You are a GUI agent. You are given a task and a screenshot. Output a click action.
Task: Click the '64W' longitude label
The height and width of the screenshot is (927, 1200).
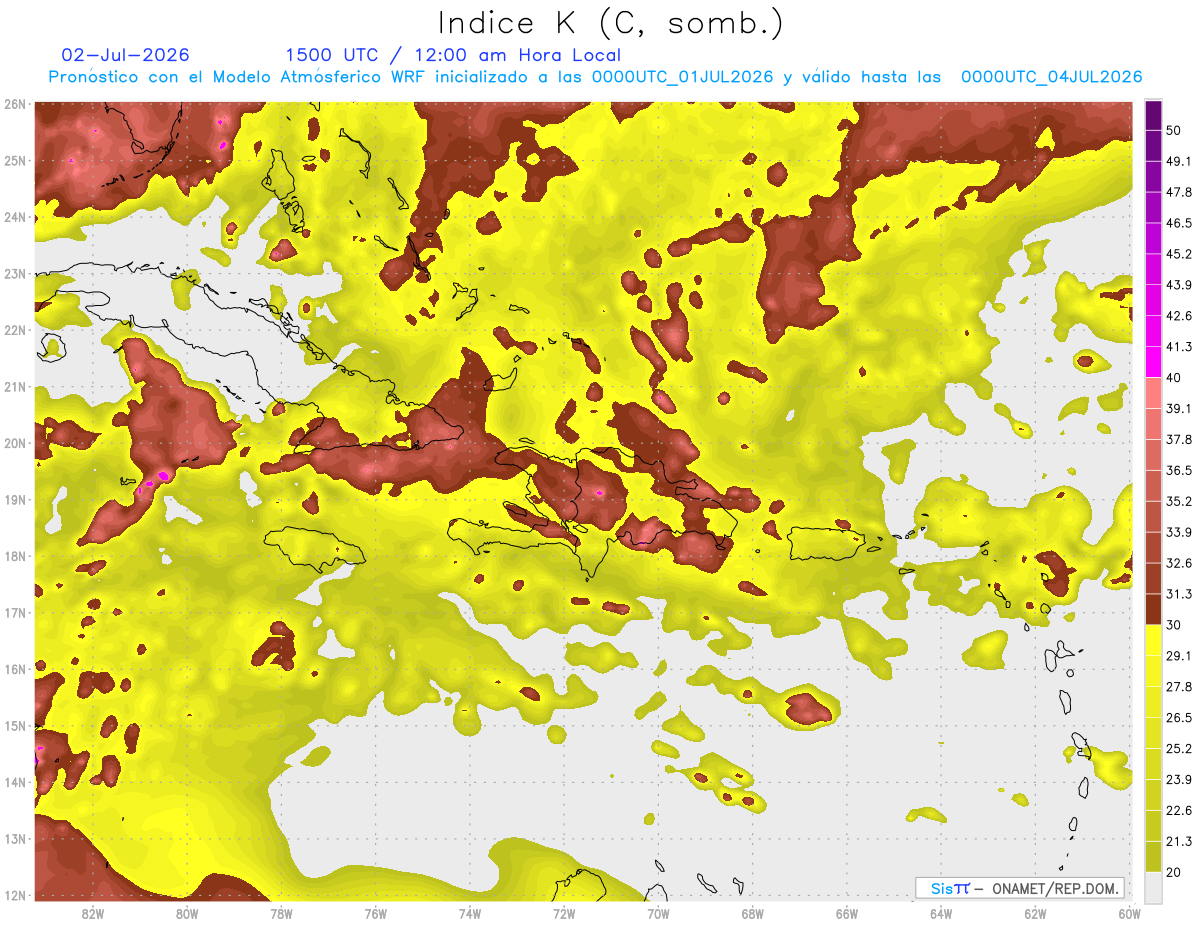click(x=941, y=913)
